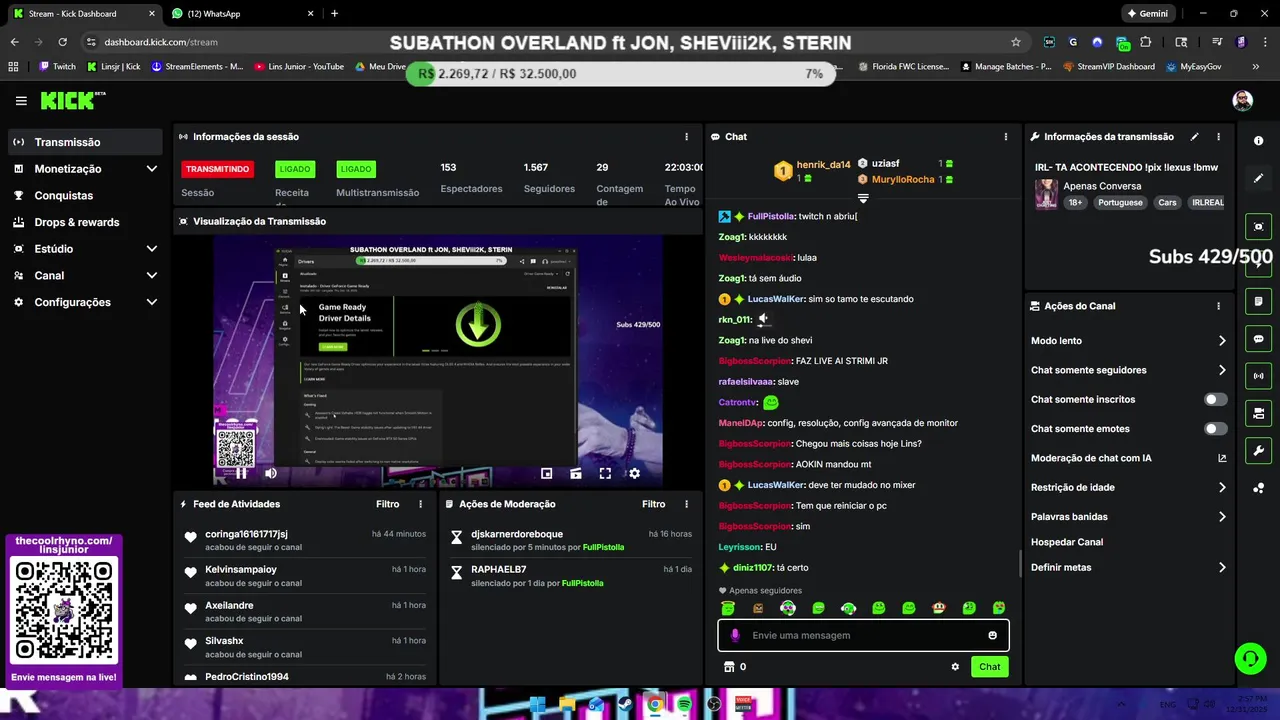The image size is (1280, 720).
Task: Open Chat somente seguidores options
Action: click(x=1128, y=370)
